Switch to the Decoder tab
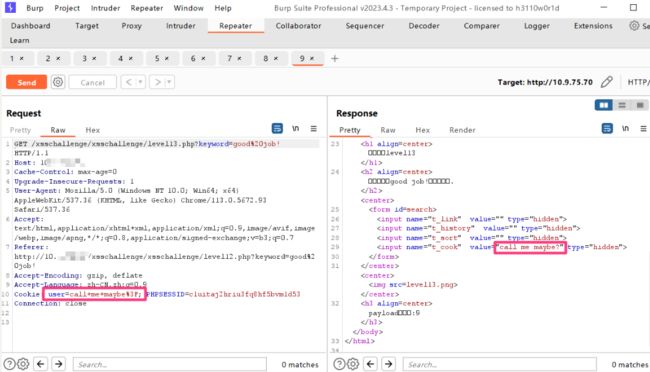This screenshot has height=372, width=650. tap(424, 26)
